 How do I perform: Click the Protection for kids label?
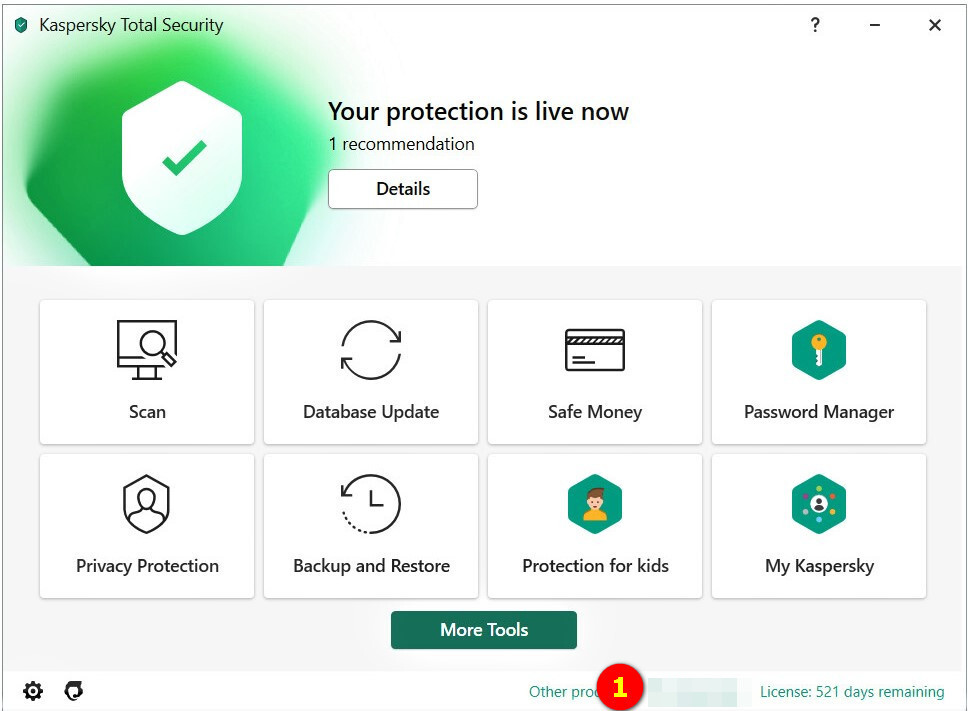point(595,566)
